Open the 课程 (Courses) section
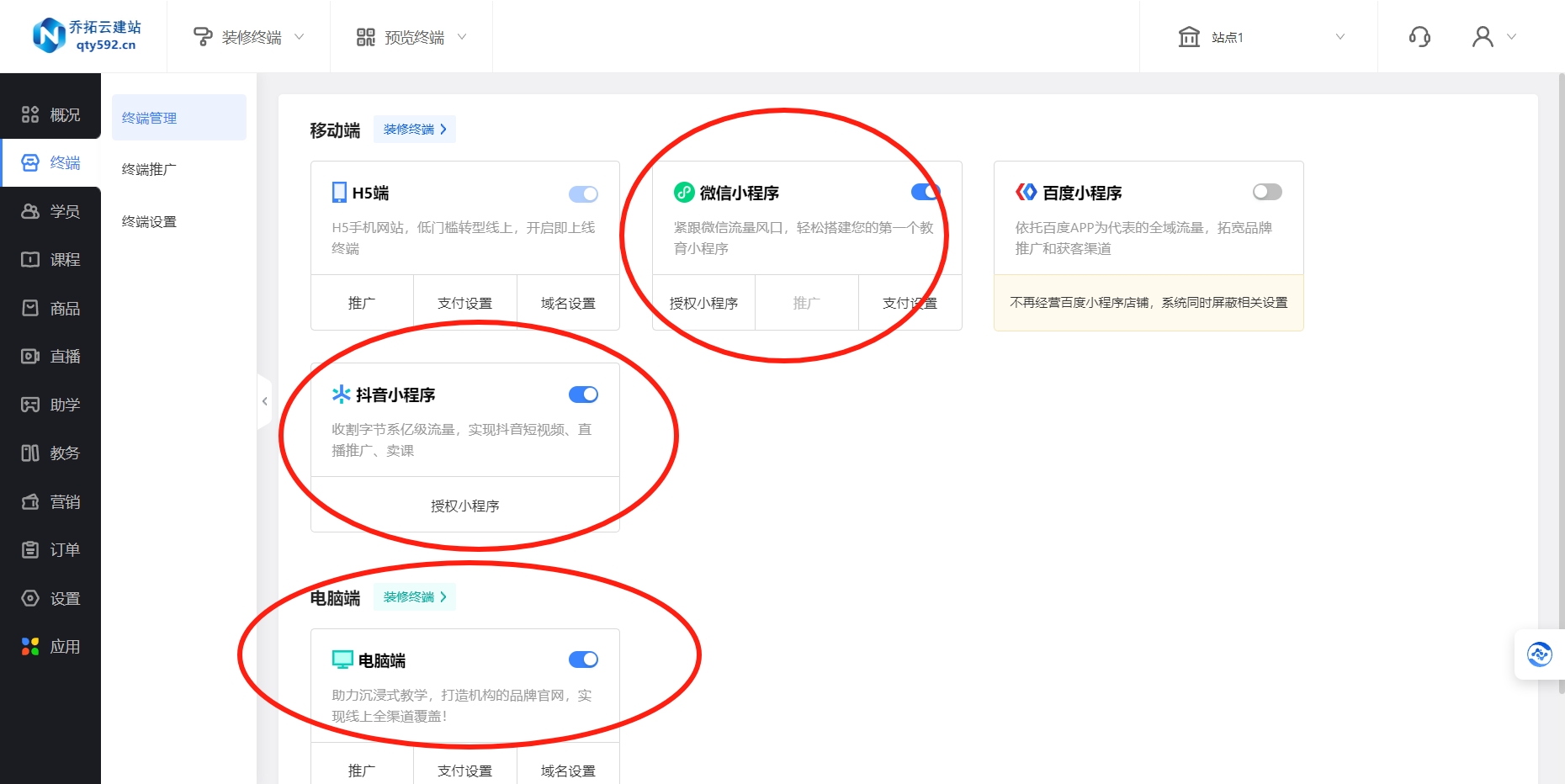Screen dimensions: 1565x784 (50, 259)
